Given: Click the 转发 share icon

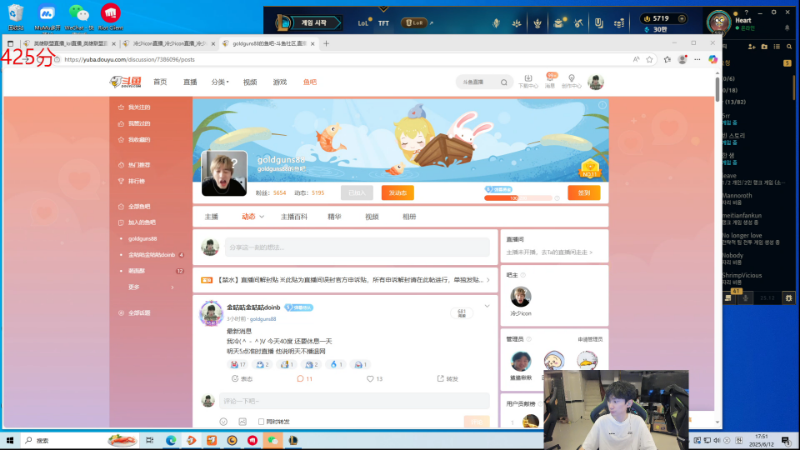Looking at the screenshot, I should coord(447,379).
